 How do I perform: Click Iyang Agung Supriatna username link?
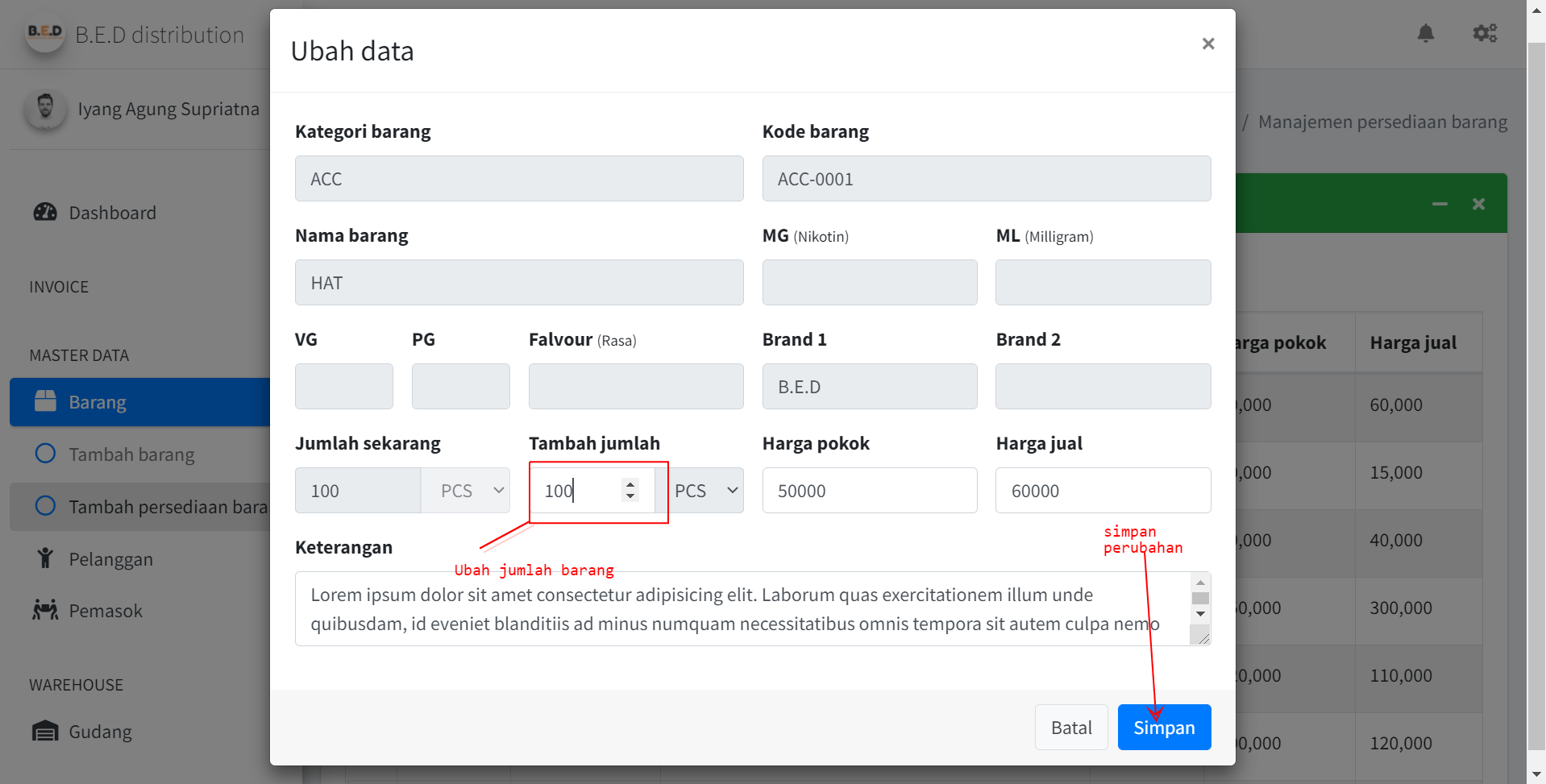tap(168, 109)
